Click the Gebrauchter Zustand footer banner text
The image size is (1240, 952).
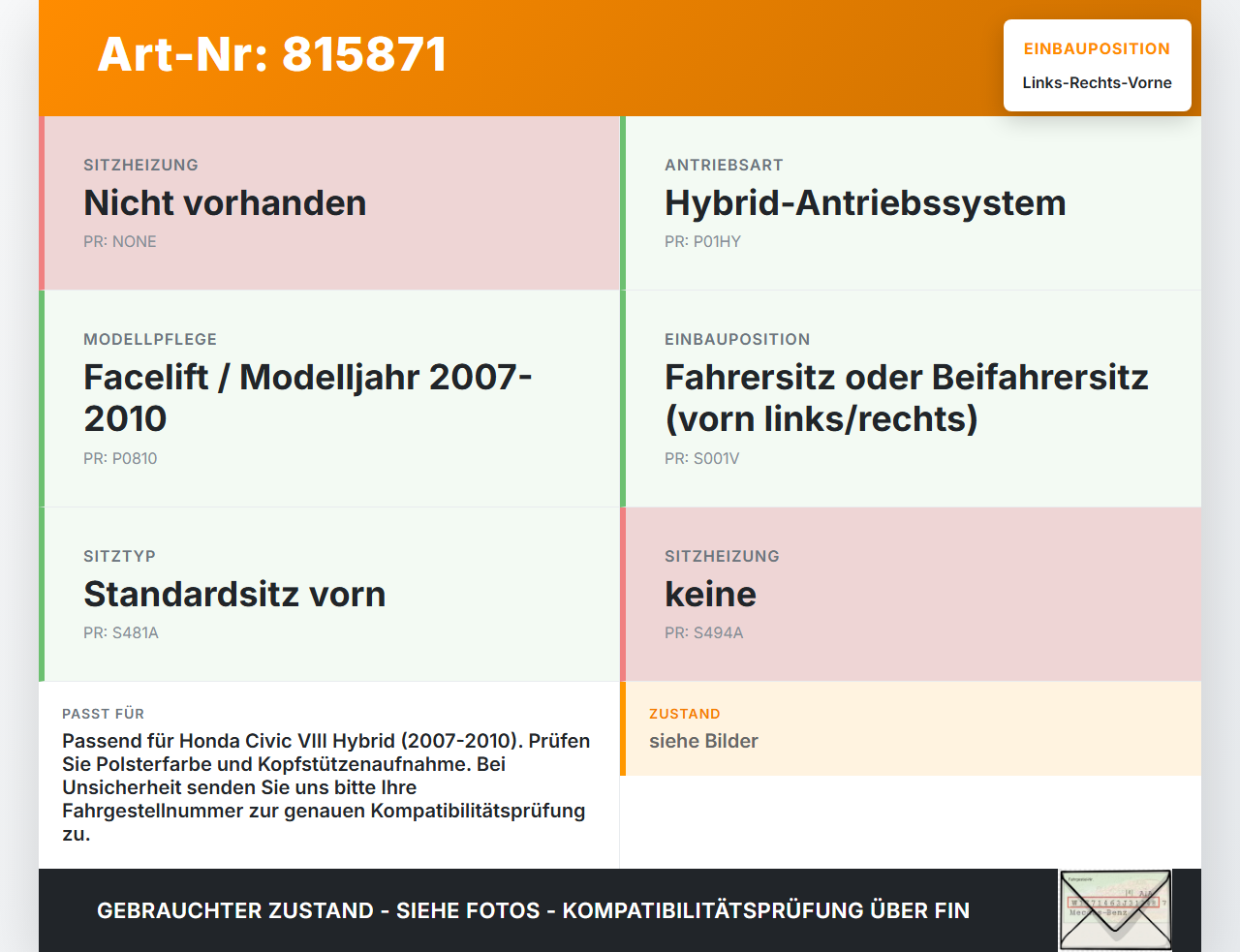click(533, 910)
